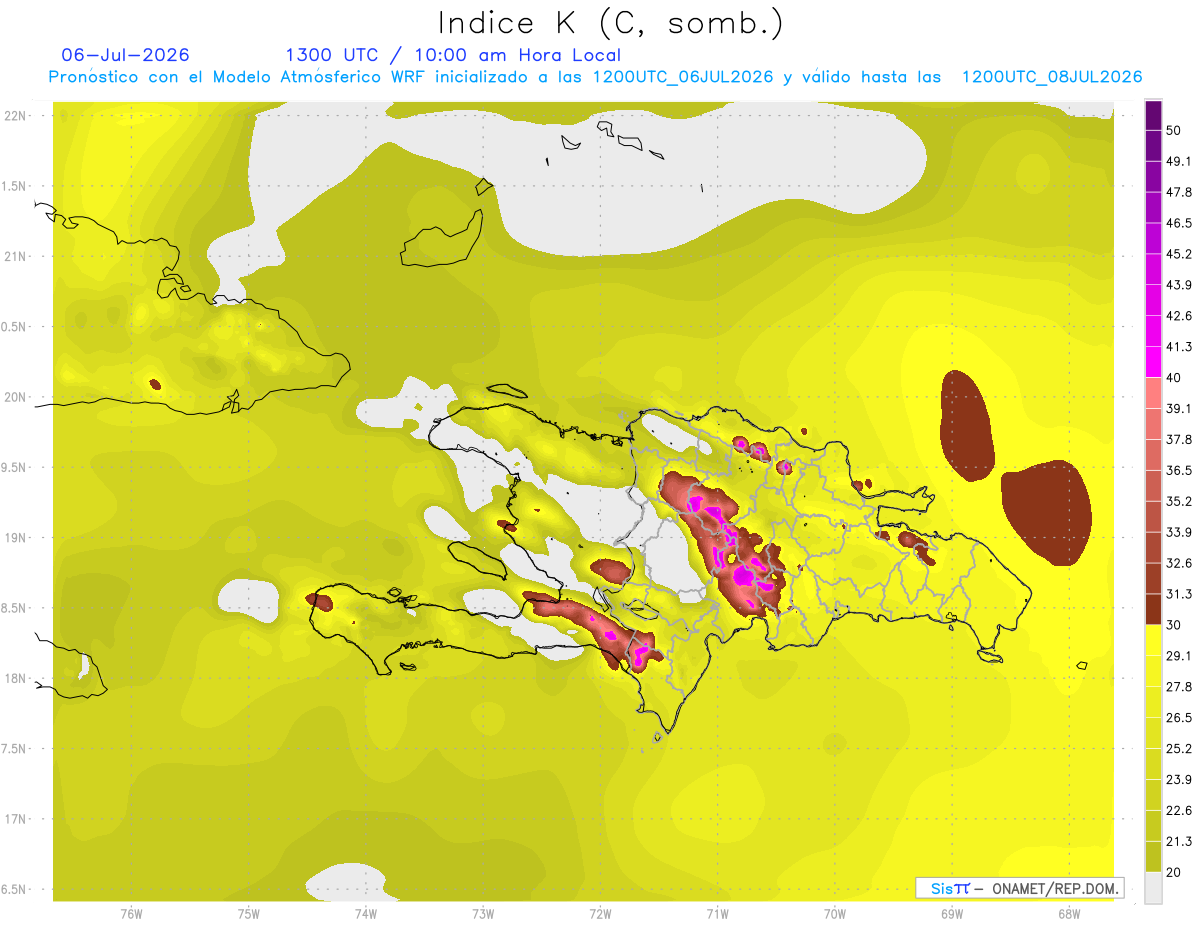
Task: Select the salmon swatch between 39.1 and 40
Action: [1153, 393]
